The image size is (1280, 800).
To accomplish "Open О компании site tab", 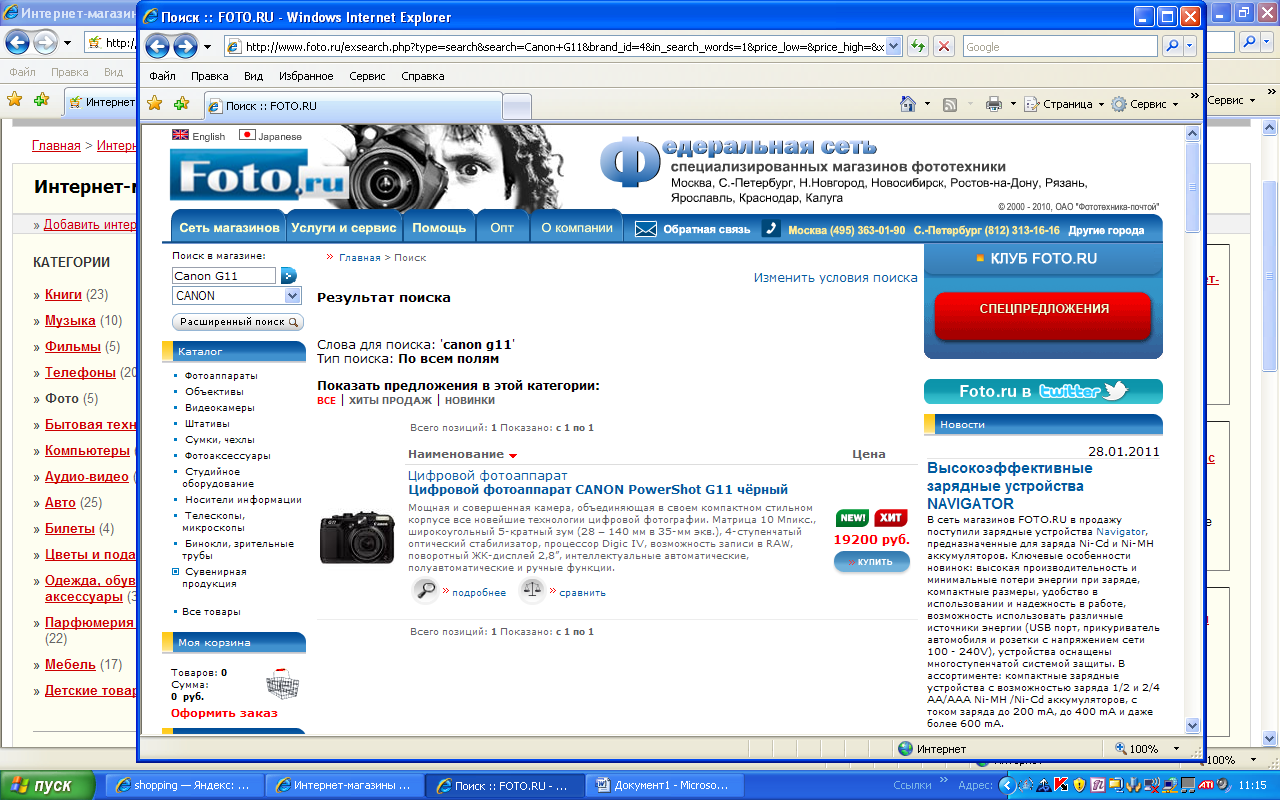I will tap(576, 228).
